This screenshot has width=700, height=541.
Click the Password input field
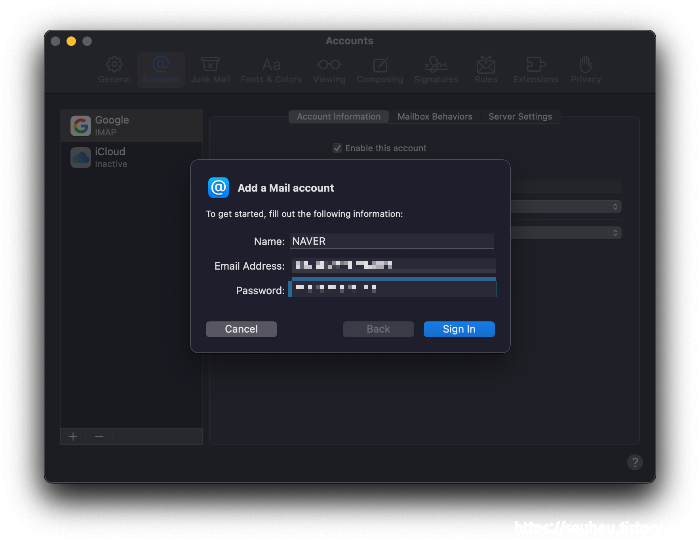click(393, 288)
